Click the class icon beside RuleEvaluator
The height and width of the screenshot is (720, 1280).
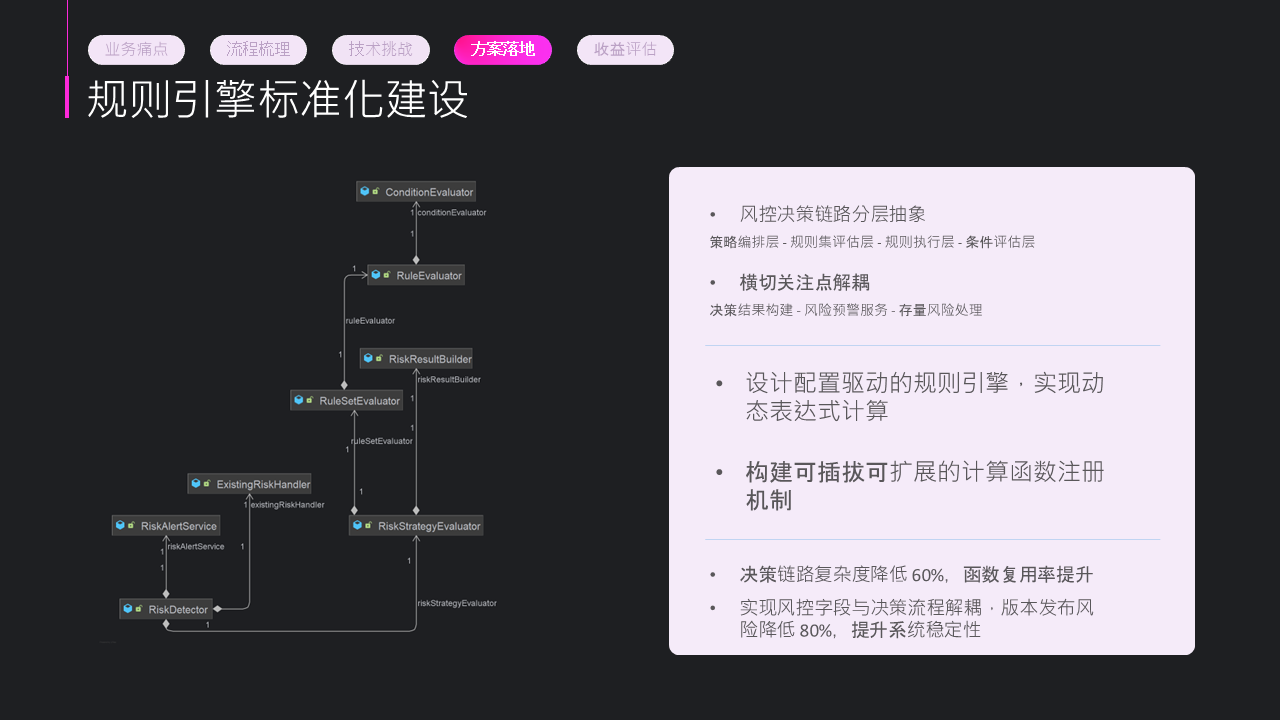(376, 275)
